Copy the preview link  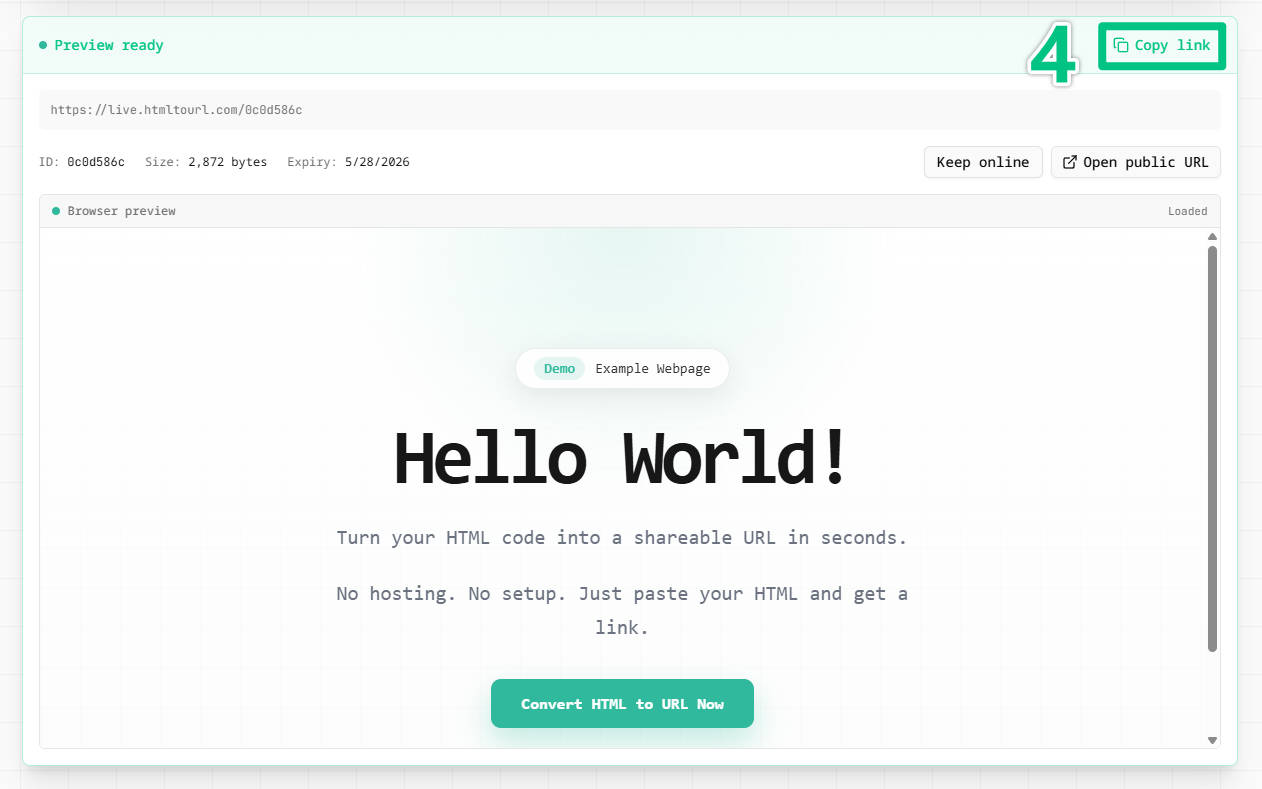[x=1161, y=45]
